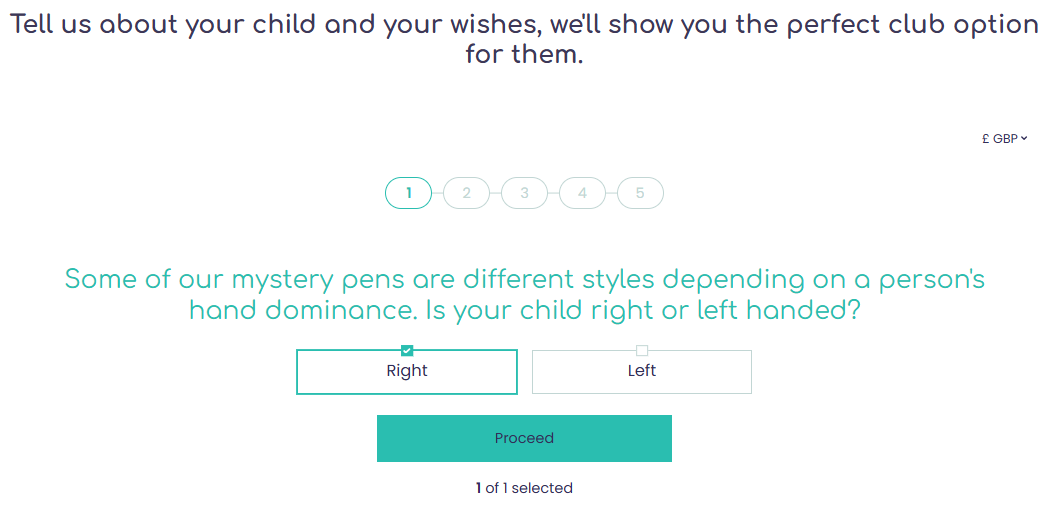Screen dimensions: 1051x509
Task: Select the "Right" handed option box
Action: point(407,372)
